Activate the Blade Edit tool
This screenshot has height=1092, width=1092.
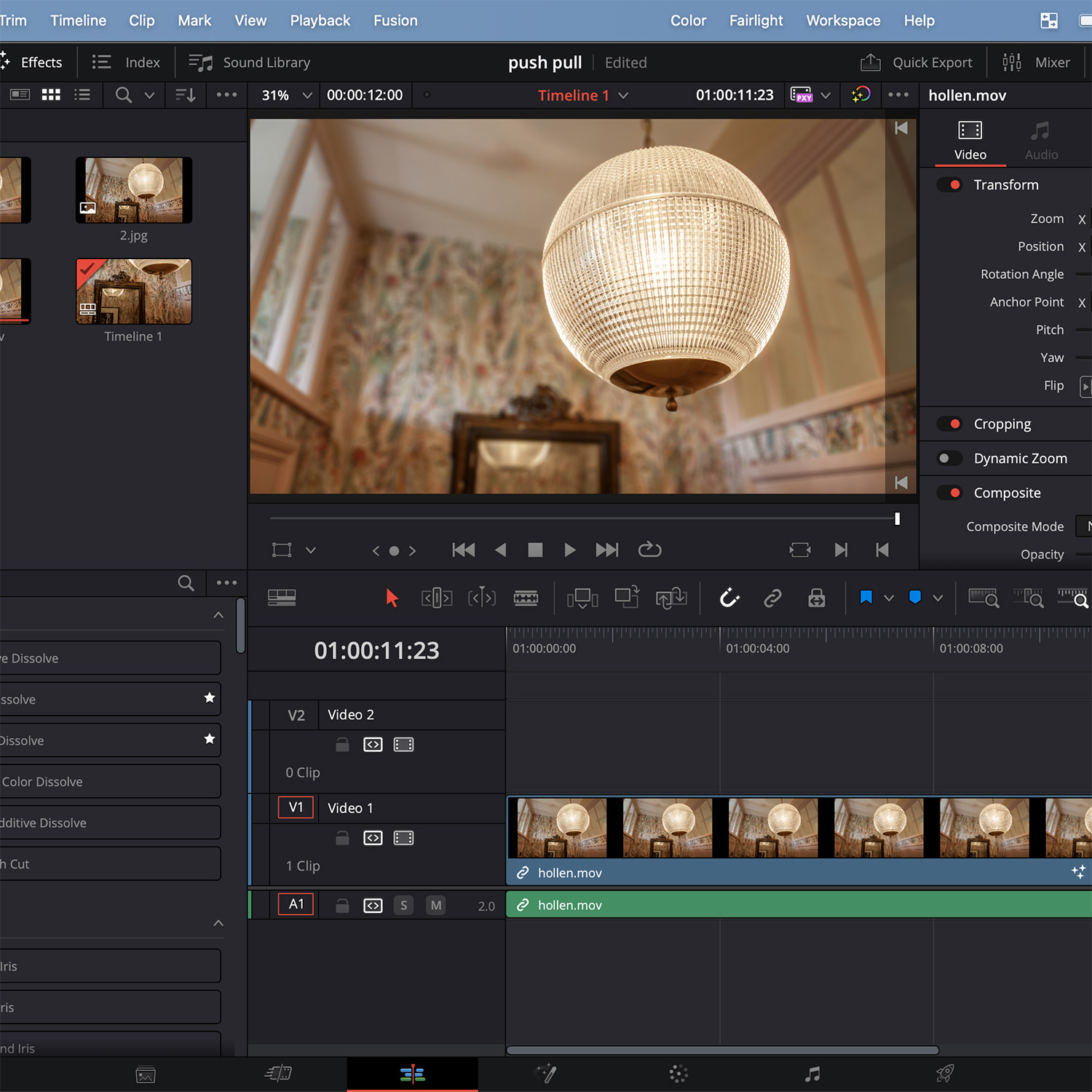[x=526, y=598]
